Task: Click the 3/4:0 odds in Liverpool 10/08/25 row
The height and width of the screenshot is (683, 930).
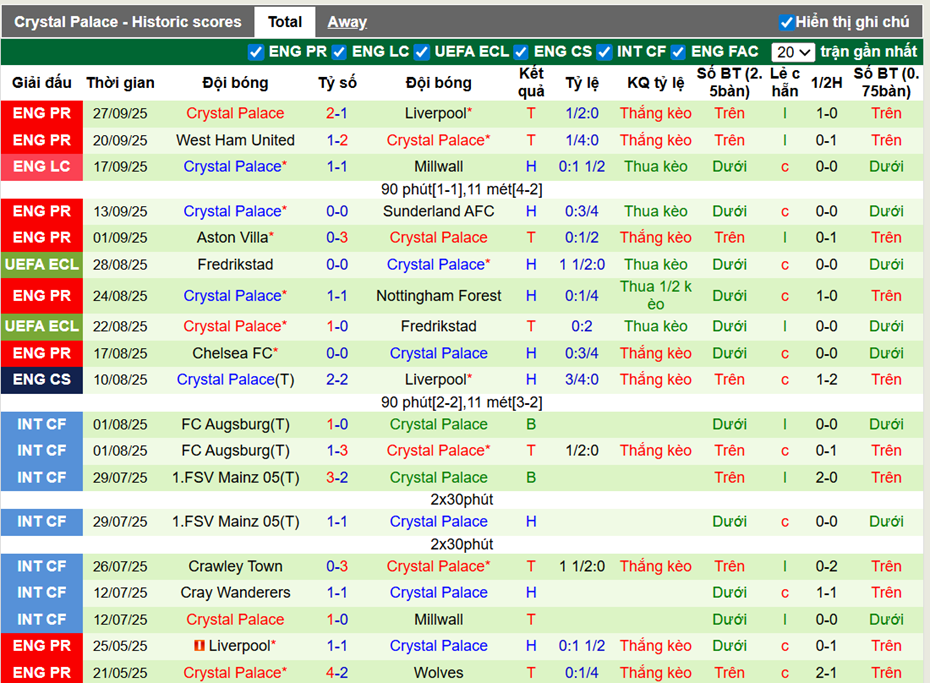Action: pos(581,379)
